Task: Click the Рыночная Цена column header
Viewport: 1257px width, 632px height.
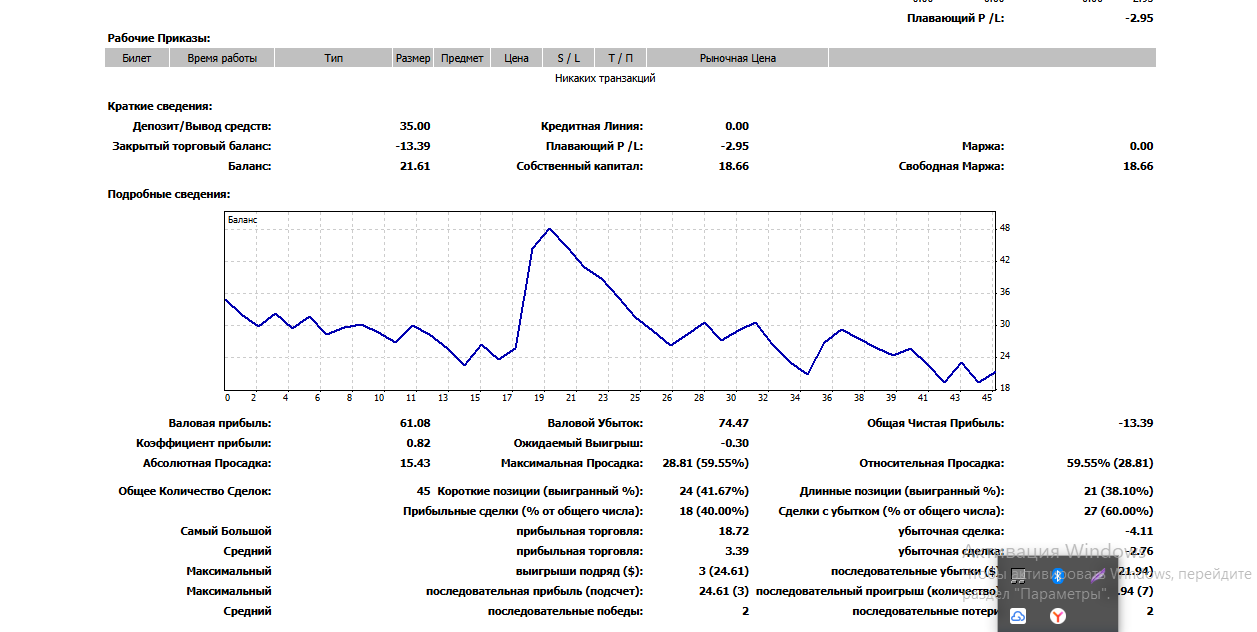Action: pyautogui.click(x=738, y=58)
